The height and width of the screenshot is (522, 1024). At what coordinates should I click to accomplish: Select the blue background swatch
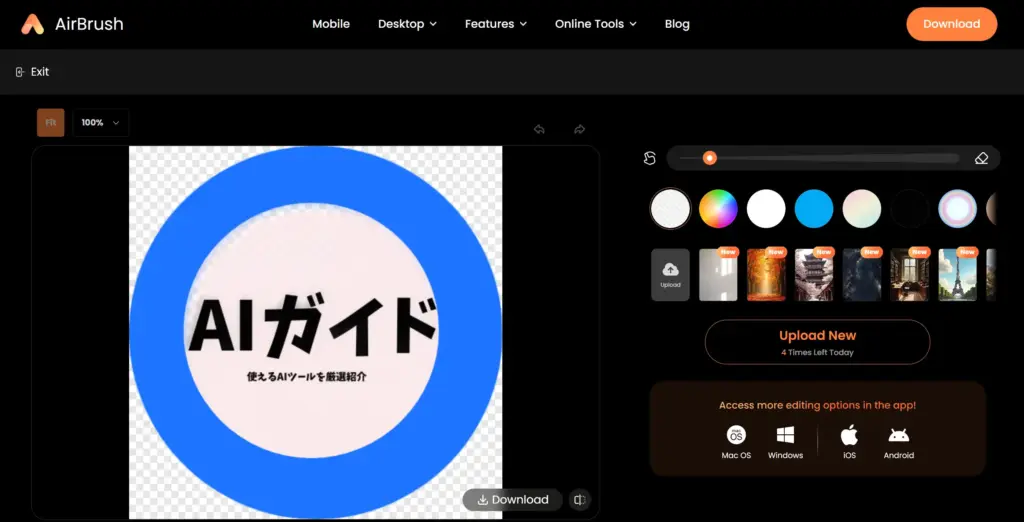click(814, 208)
